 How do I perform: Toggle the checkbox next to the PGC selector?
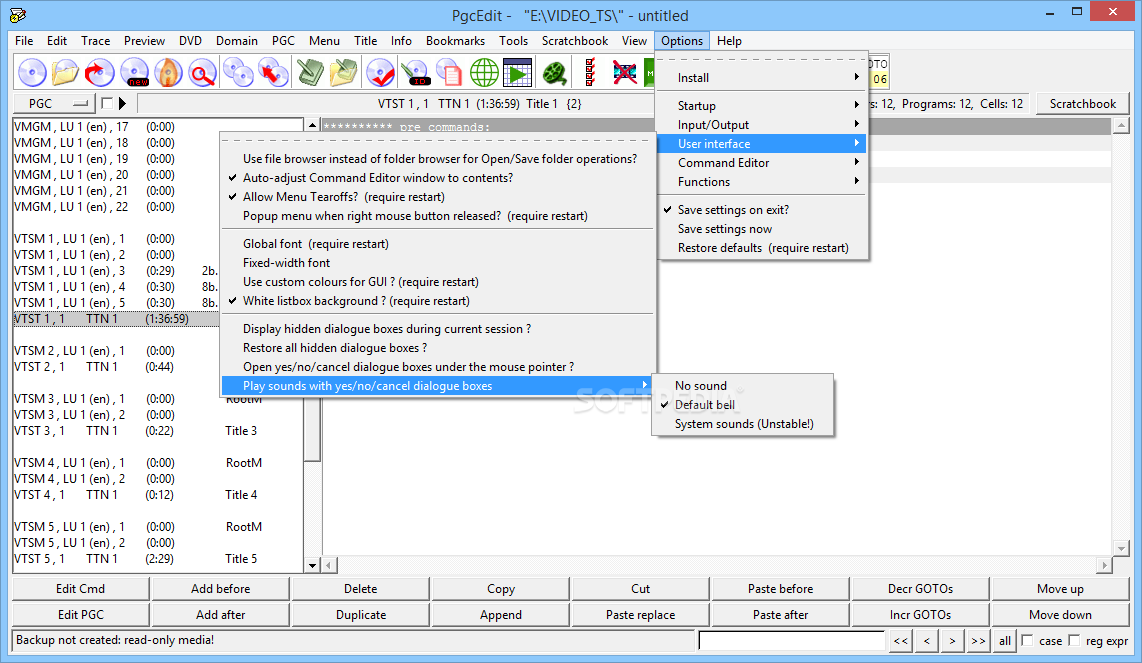pyautogui.click(x=107, y=103)
